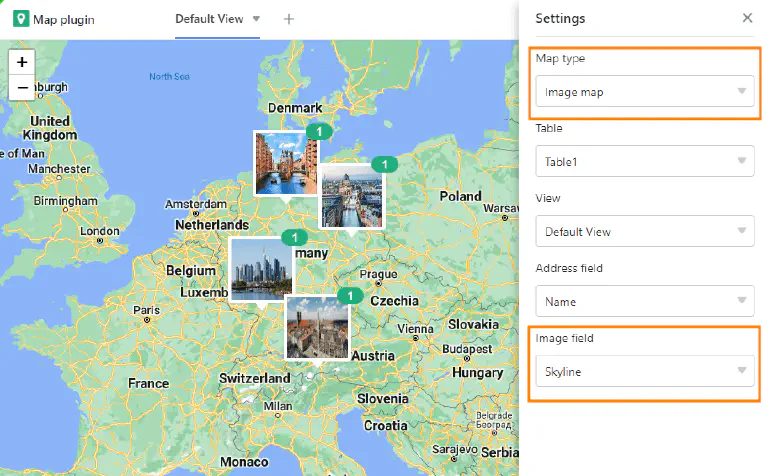Open the Frankfurt skyline image marker
Screen dimensions: 768x476
(x=261, y=269)
